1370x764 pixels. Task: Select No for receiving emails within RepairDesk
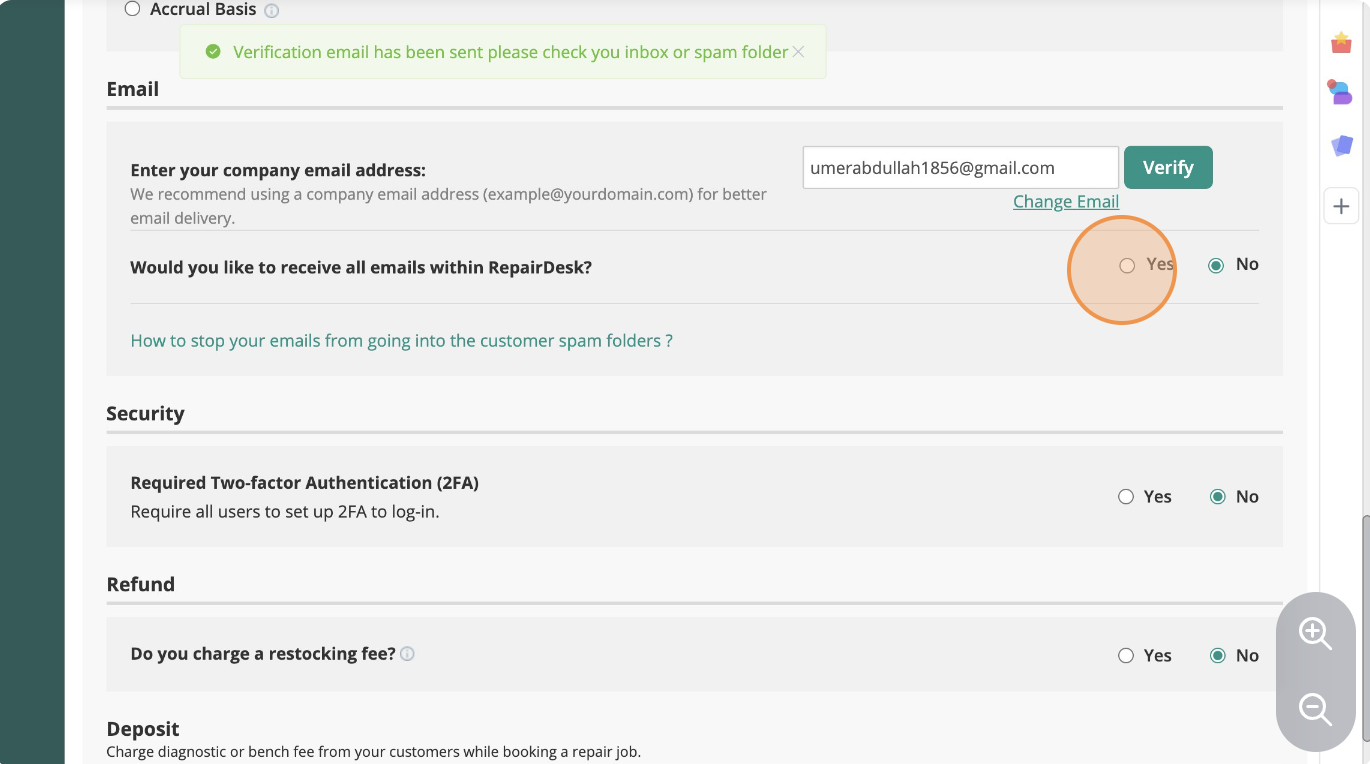click(x=1216, y=265)
